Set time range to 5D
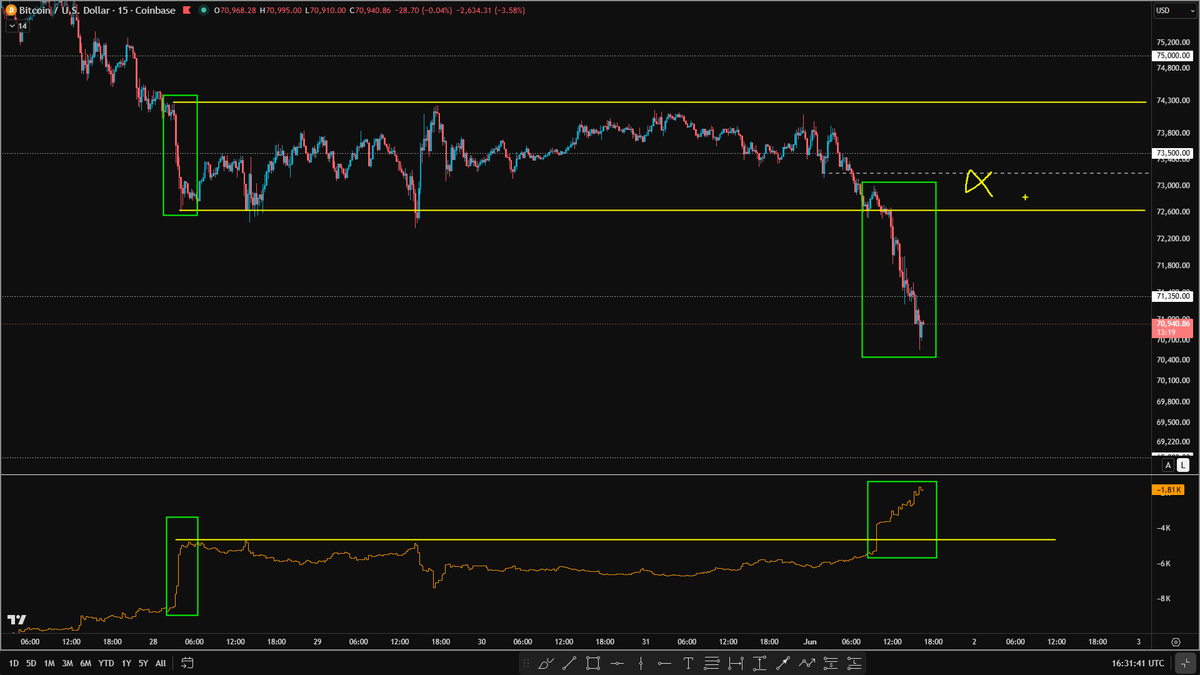The height and width of the screenshot is (675, 1200). 31,663
